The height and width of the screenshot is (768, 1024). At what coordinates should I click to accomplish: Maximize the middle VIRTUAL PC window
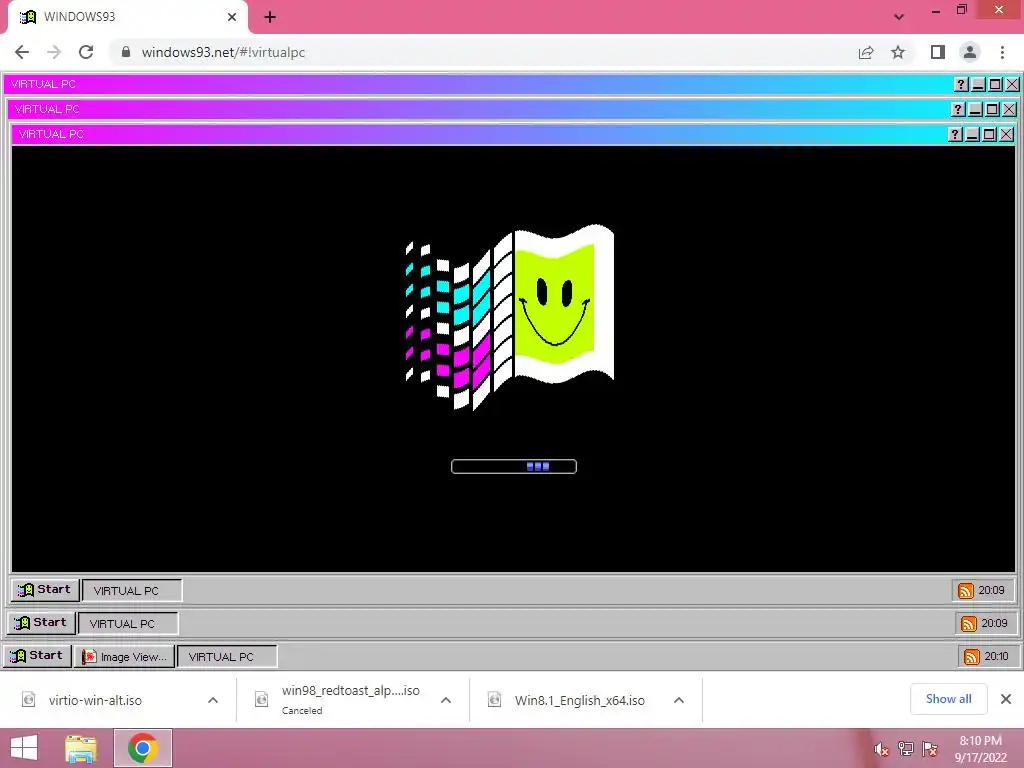pos(993,109)
